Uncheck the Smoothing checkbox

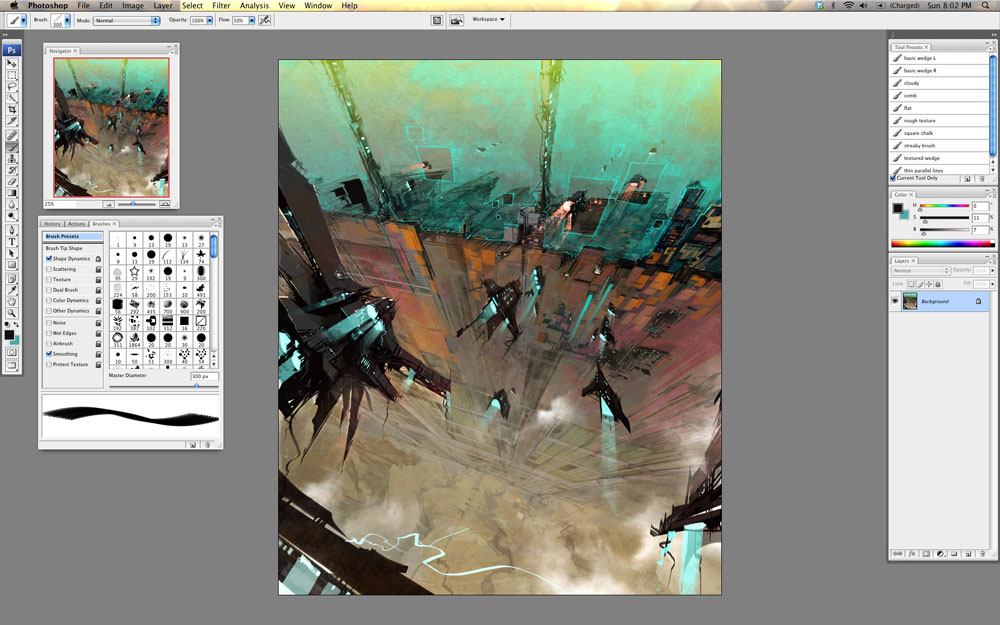[x=49, y=354]
